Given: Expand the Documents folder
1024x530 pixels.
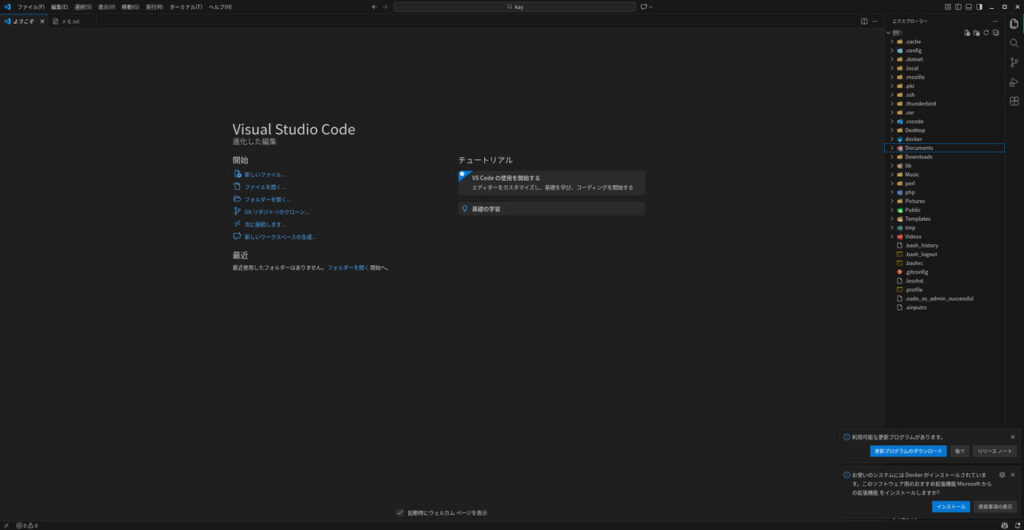Looking at the screenshot, I should coord(918,148).
